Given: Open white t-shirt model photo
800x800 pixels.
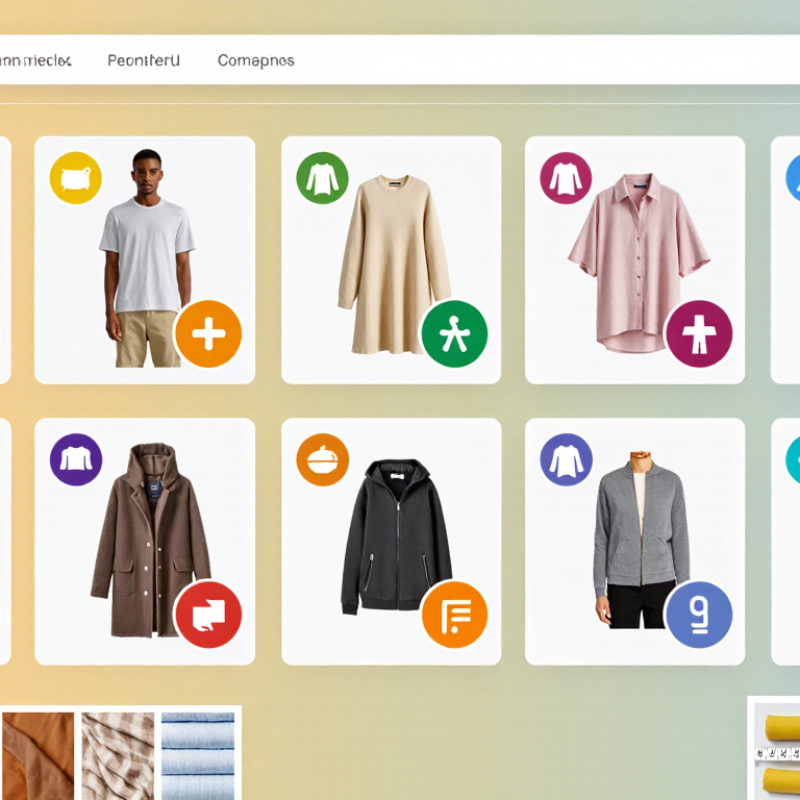Looking at the screenshot, I should click(x=147, y=258).
